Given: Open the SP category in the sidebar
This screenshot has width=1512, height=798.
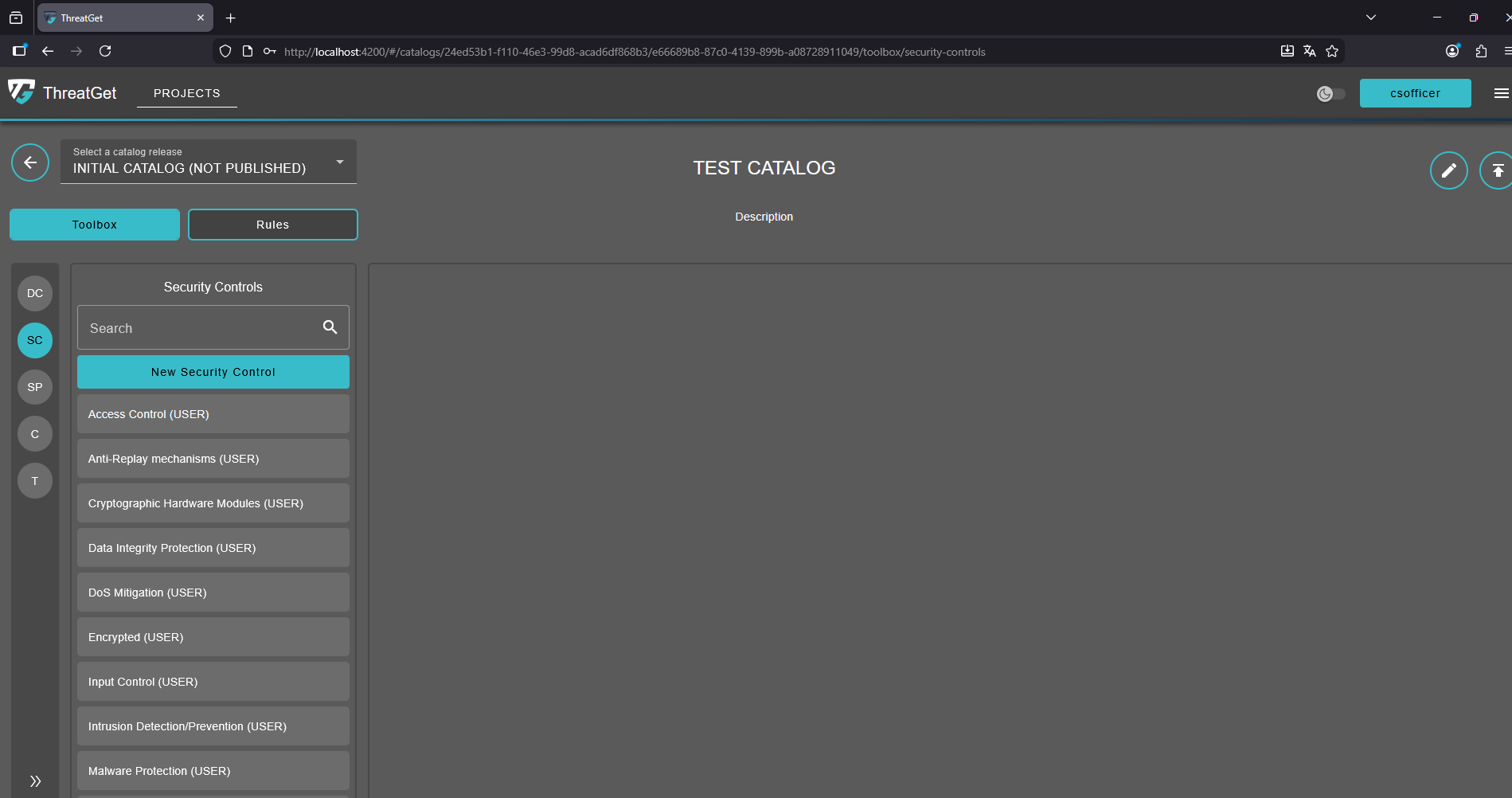Looking at the screenshot, I should coord(34,387).
